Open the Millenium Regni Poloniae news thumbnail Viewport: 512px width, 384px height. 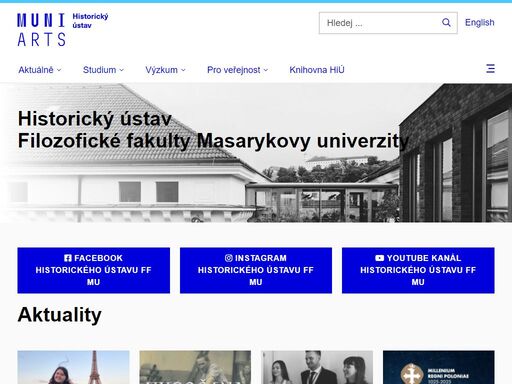click(439, 367)
